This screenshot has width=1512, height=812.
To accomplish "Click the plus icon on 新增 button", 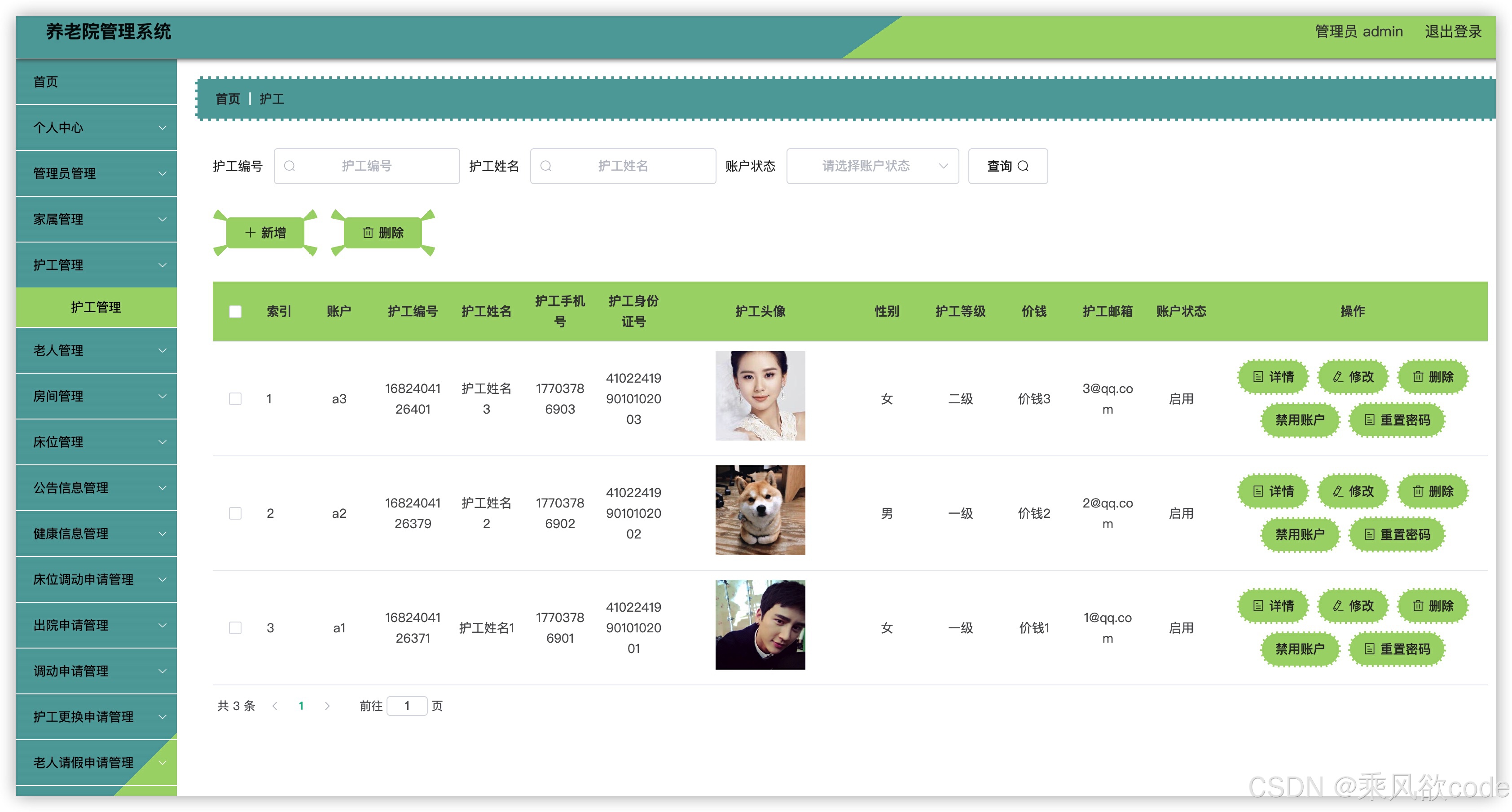I will (x=250, y=233).
